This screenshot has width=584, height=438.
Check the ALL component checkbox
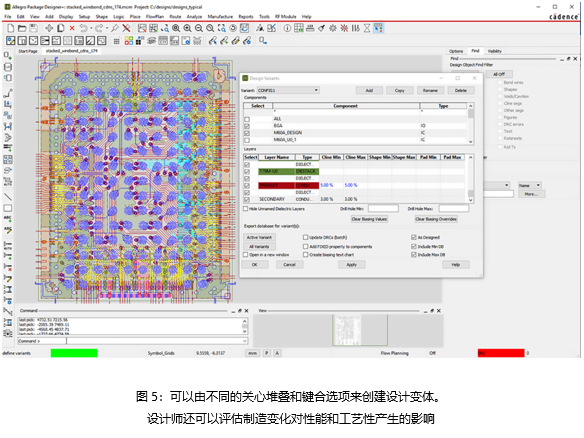(x=247, y=119)
